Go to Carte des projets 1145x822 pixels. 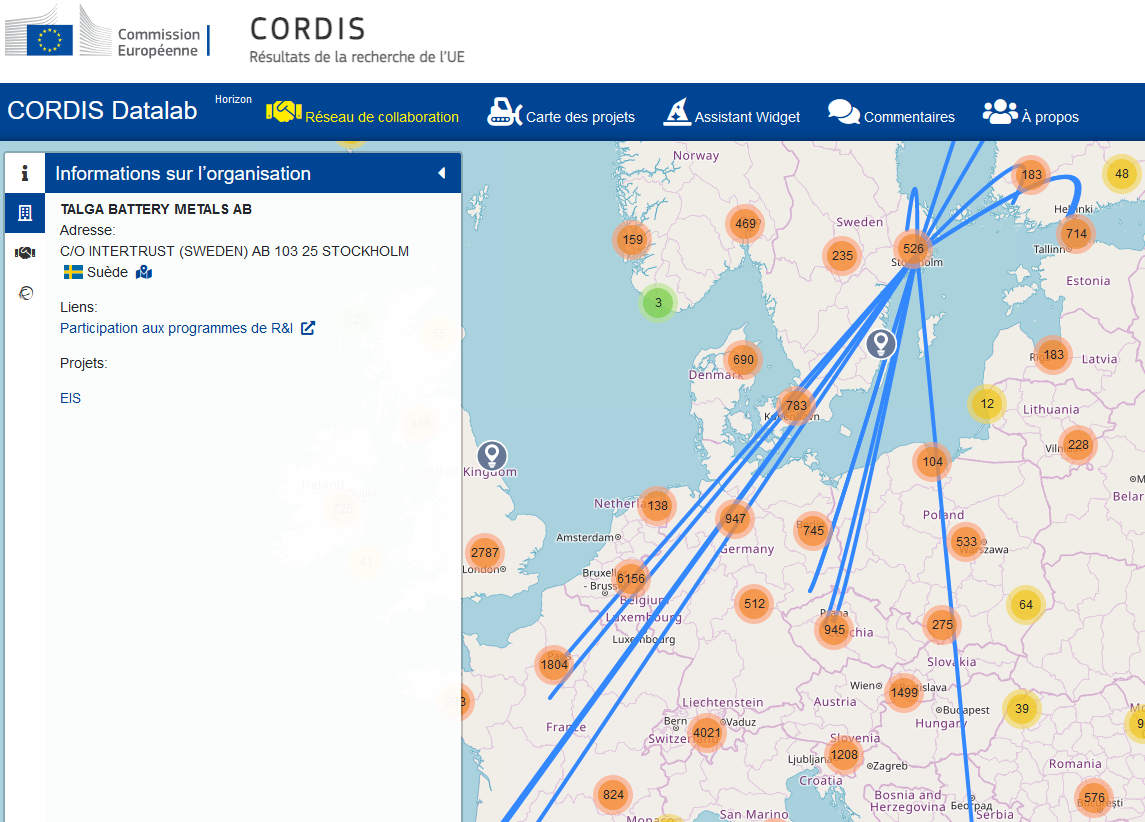[x=561, y=116]
